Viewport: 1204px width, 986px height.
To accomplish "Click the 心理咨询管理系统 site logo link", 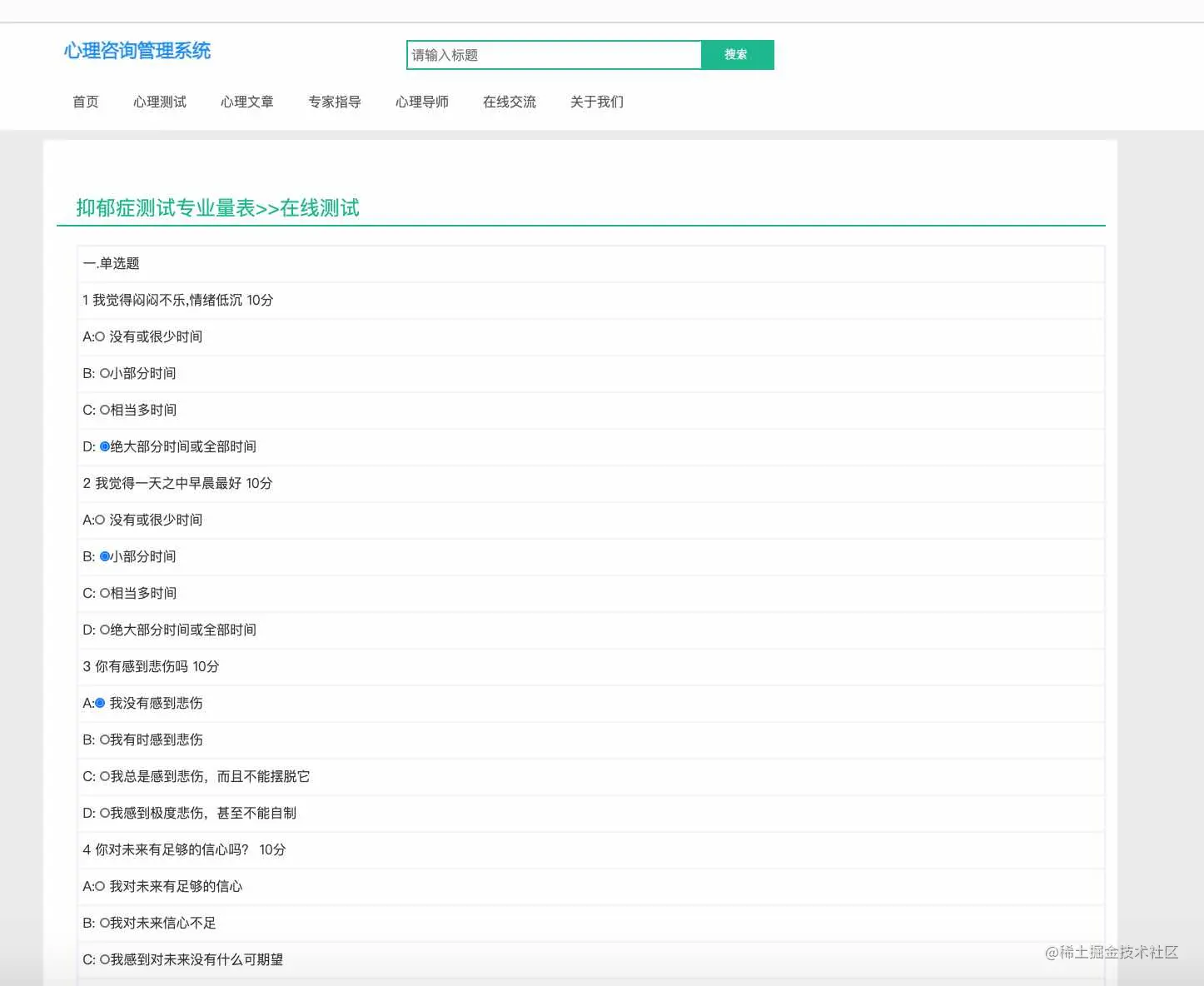I will tap(137, 51).
